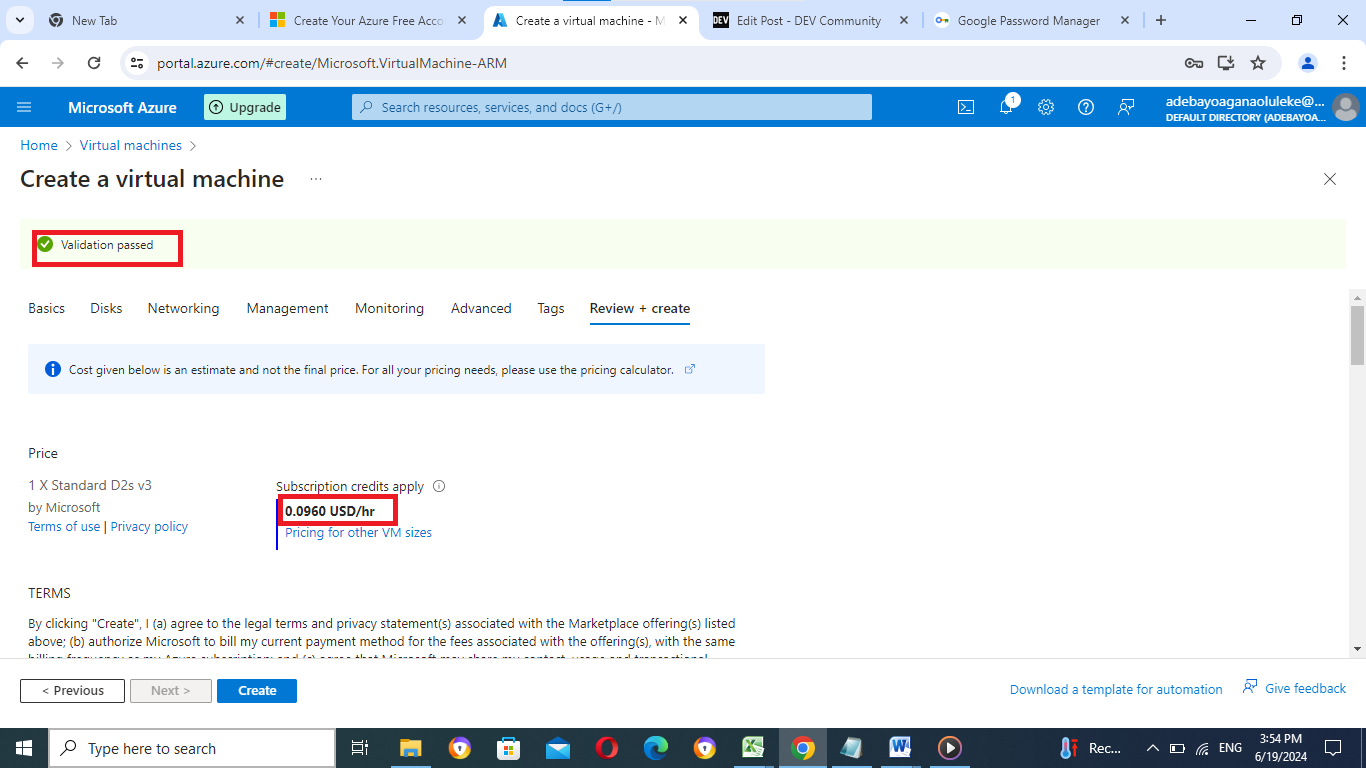1366x768 pixels.
Task: Show hidden system tray icons
Action: [x=1152, y=748]
